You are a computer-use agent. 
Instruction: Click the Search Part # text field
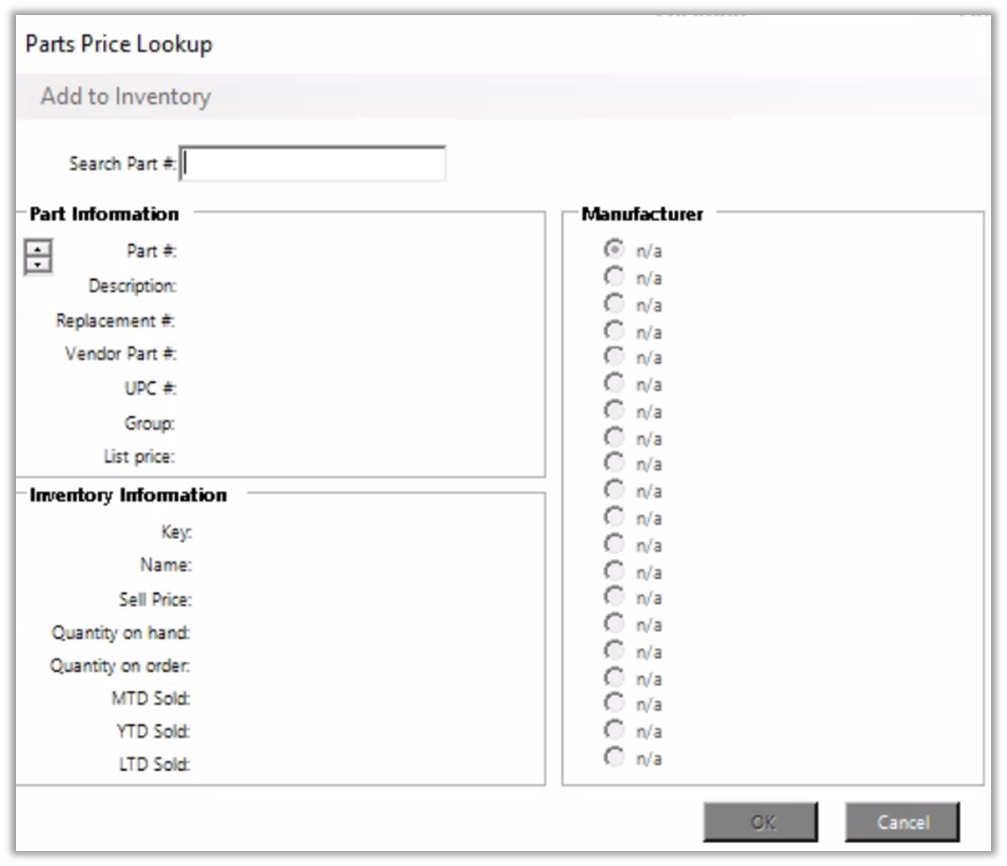coord(313,164)
